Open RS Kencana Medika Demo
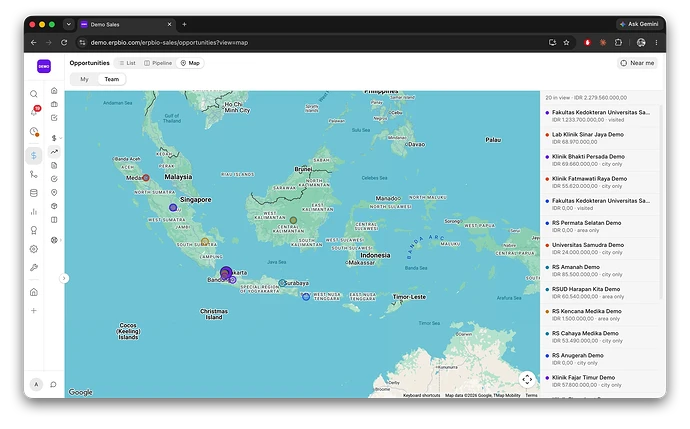690x429 pixels. [601, 315]
